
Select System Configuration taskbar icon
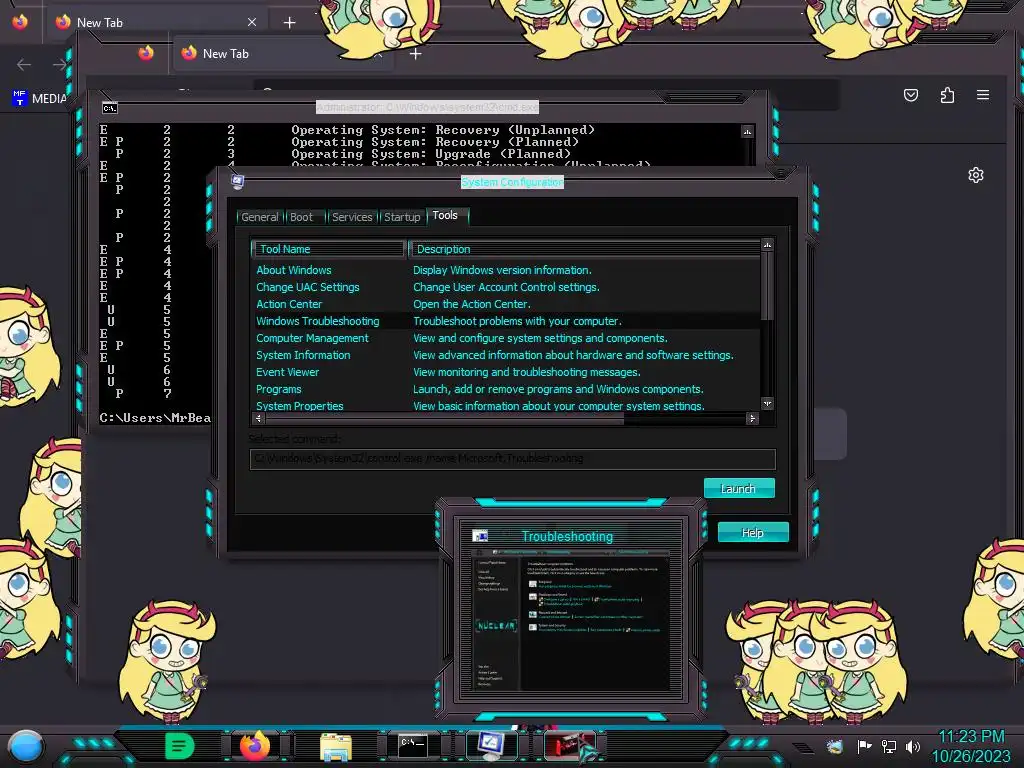491,746
